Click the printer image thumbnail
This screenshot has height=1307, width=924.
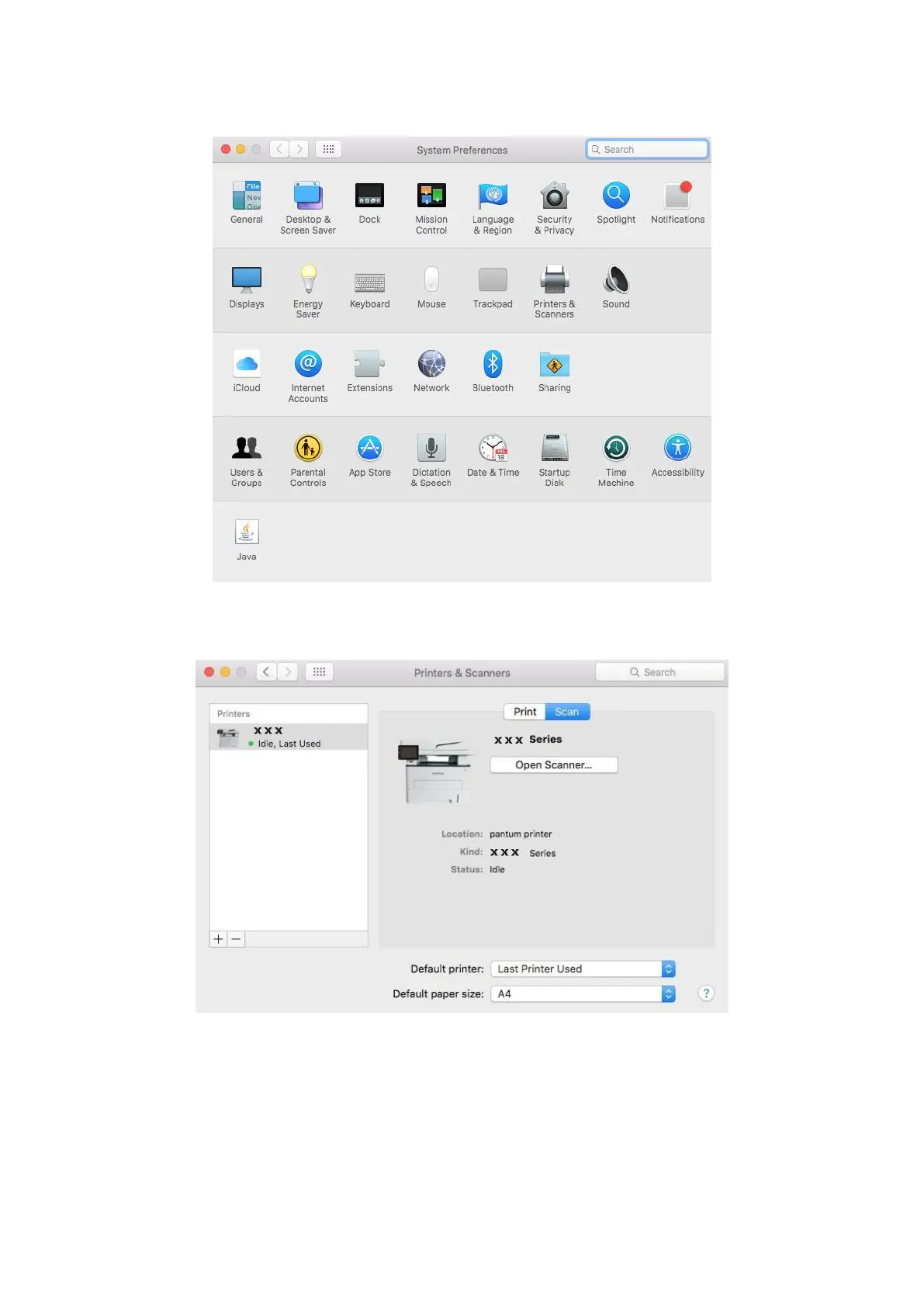435,771
